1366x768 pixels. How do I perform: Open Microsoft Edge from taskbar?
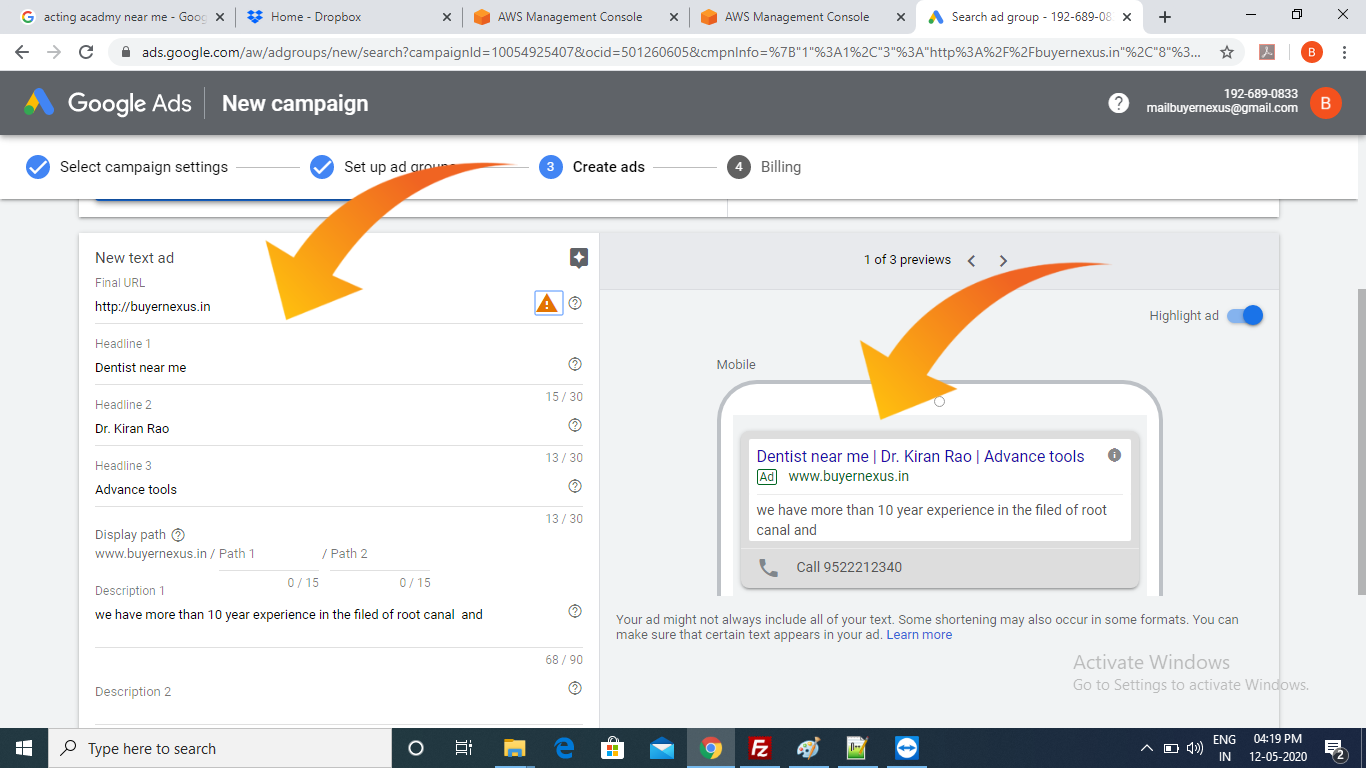[x=563, y=748]
